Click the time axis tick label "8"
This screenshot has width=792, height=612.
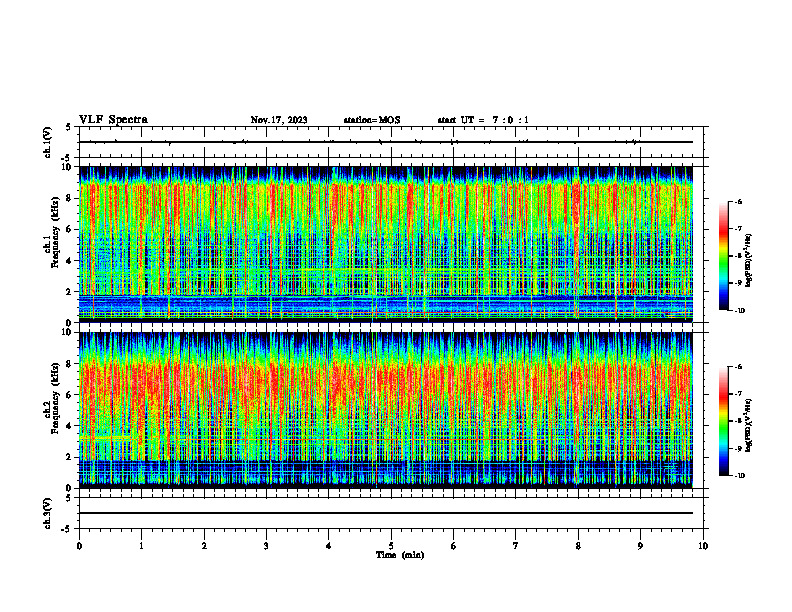pos(578,546)
